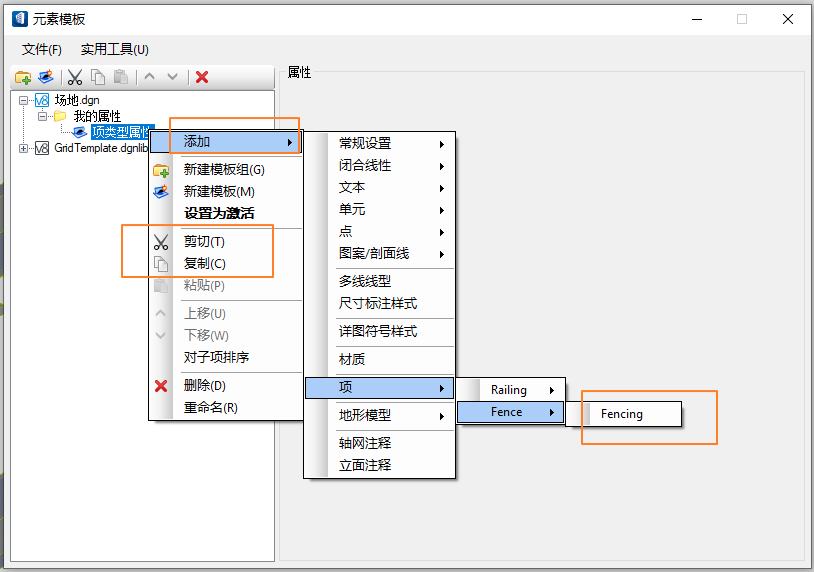Click the scissors icon next to 剪切(T)
This screenshot has height=572, width=814.
[161, 242]
